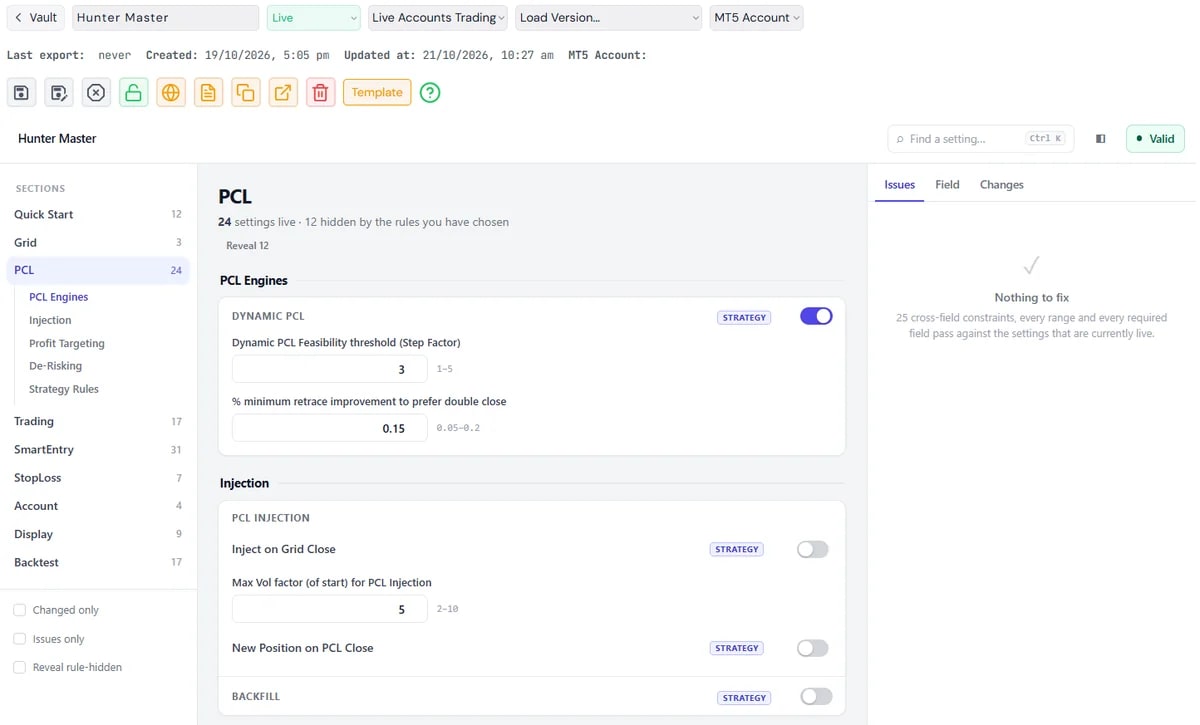The image size is (1200, 725).
Task: Open the Account section
Action: [98, 506]
